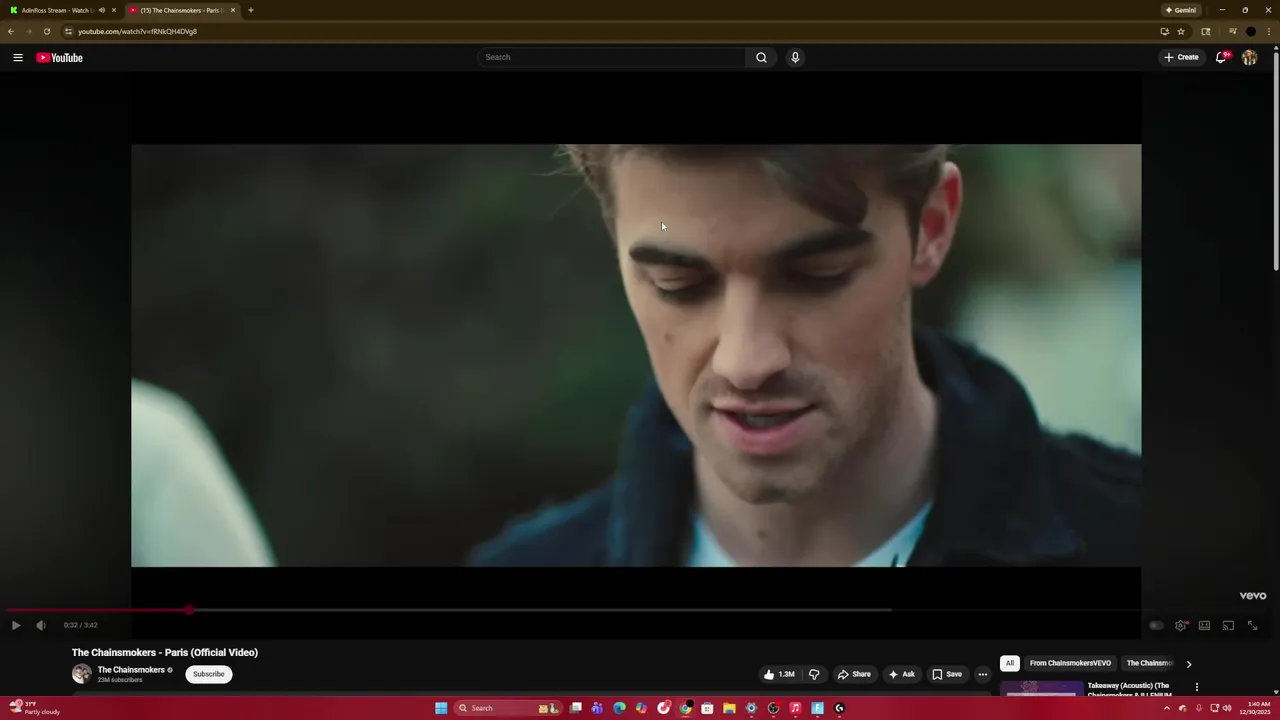Select the All filter chip
1280x720 pixels.
(x=1010, y=663)
